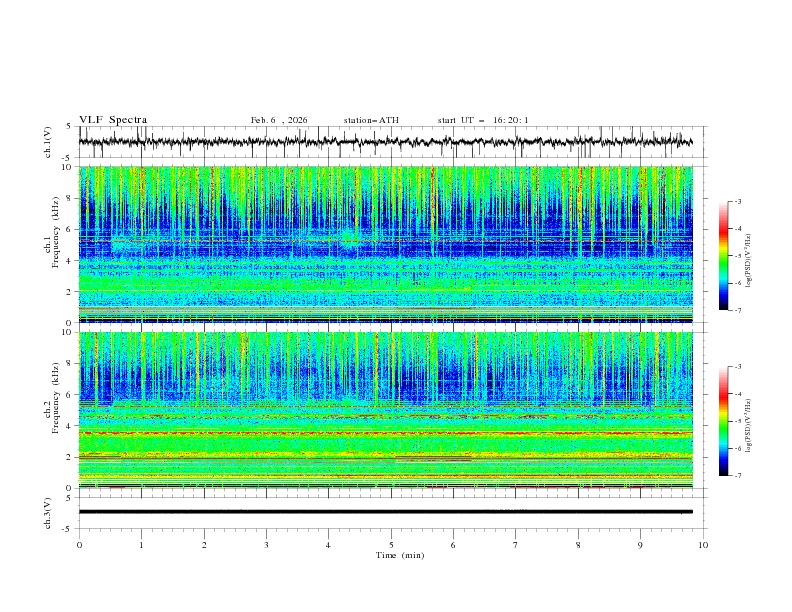This screenshot has width=792, height=612.
Task: Click the "-4" tick on ch.2 colorbar
Action: (738, 394)
